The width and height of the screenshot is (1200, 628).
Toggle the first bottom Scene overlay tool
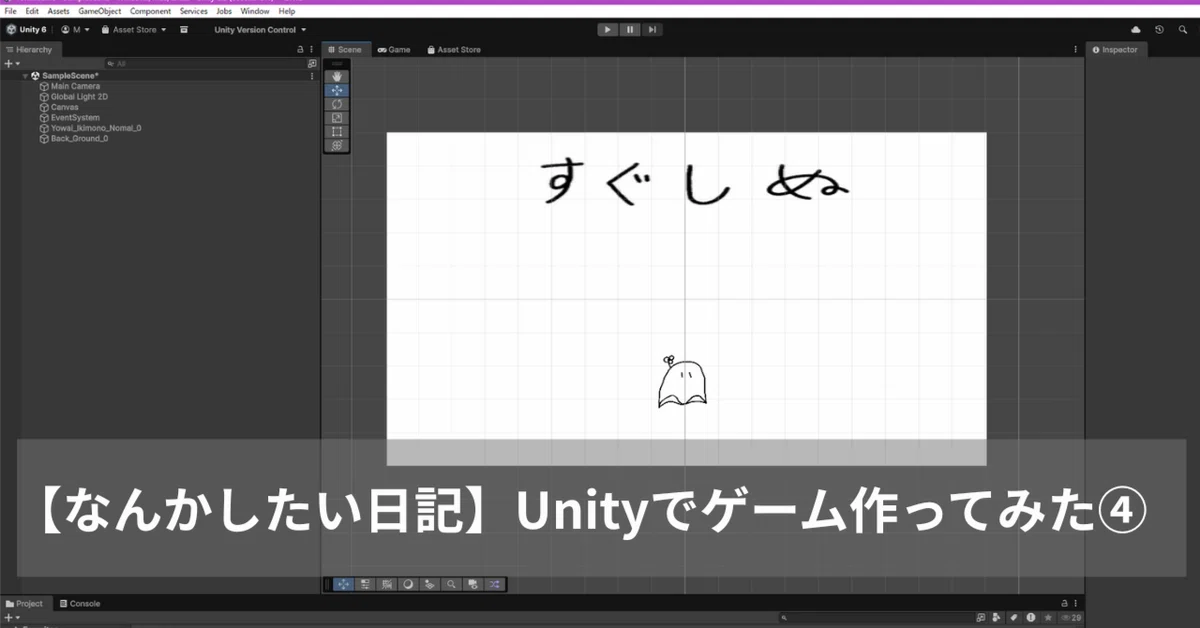344,584
